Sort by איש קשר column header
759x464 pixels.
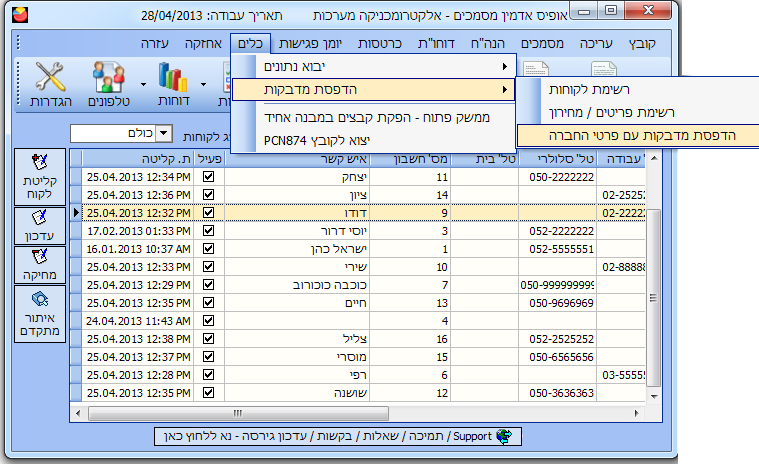(x=297, y=159)
